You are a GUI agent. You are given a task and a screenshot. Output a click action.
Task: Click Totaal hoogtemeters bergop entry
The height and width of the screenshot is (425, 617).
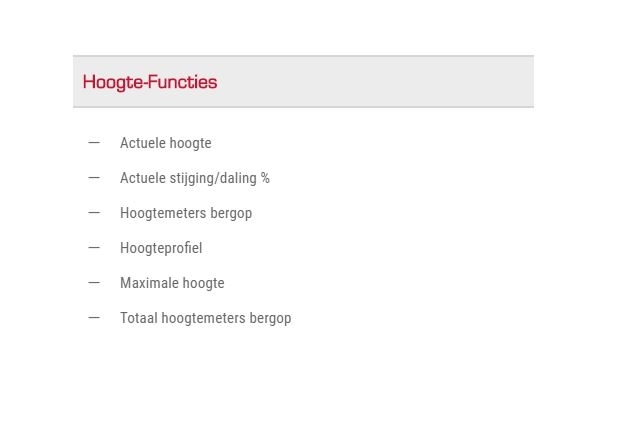(206, 318)
